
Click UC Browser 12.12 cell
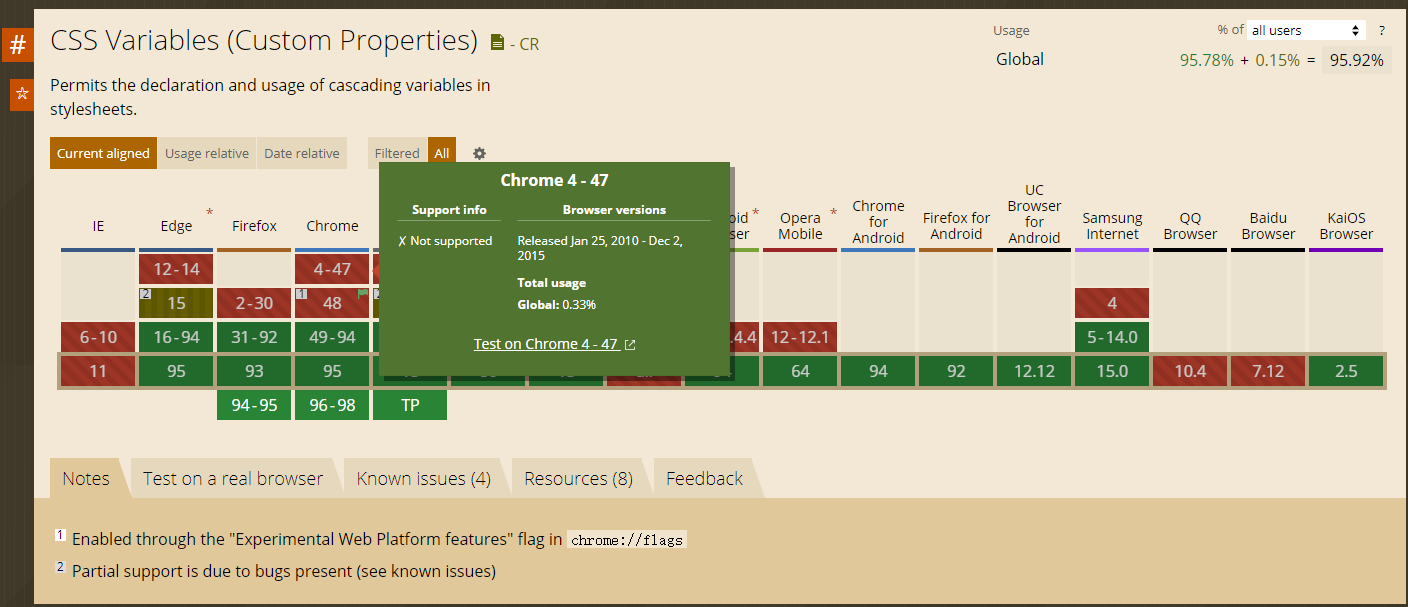[1034, 371]
